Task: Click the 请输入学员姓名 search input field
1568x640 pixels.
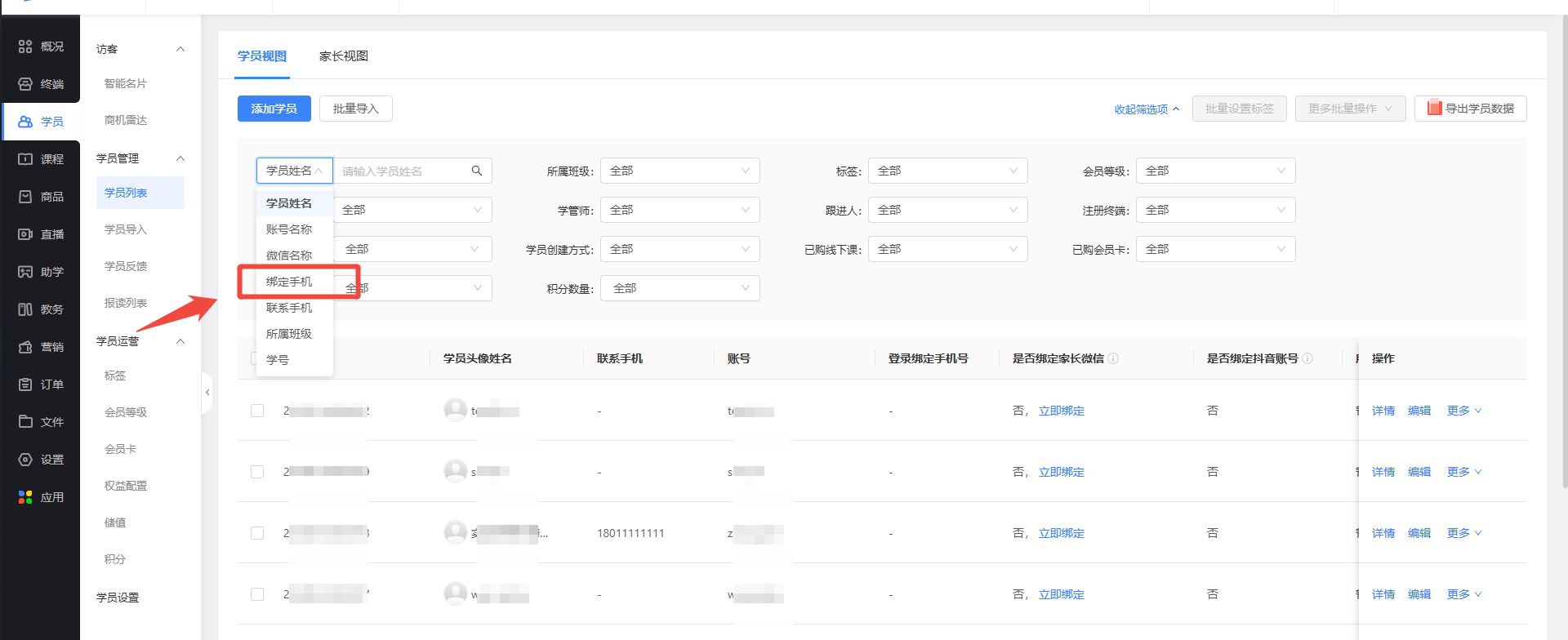Action: click(x=400, y=171)
